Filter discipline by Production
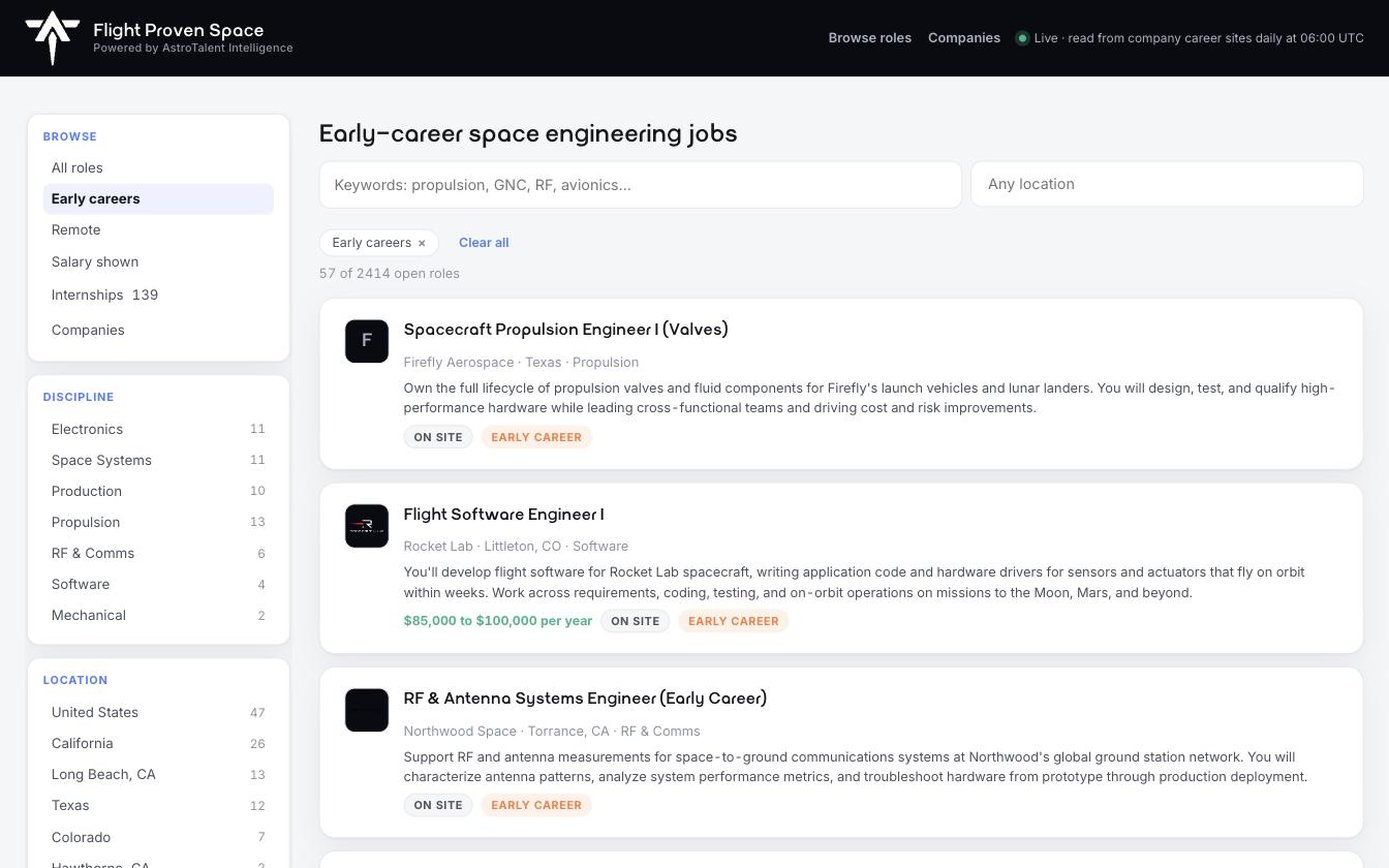The height and width of the screenshot is (868, 1389). (x=158, y=491)
